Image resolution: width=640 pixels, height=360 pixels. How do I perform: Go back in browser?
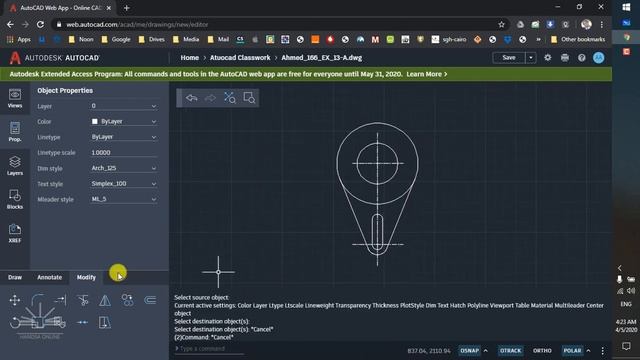[x=10, y=24]
